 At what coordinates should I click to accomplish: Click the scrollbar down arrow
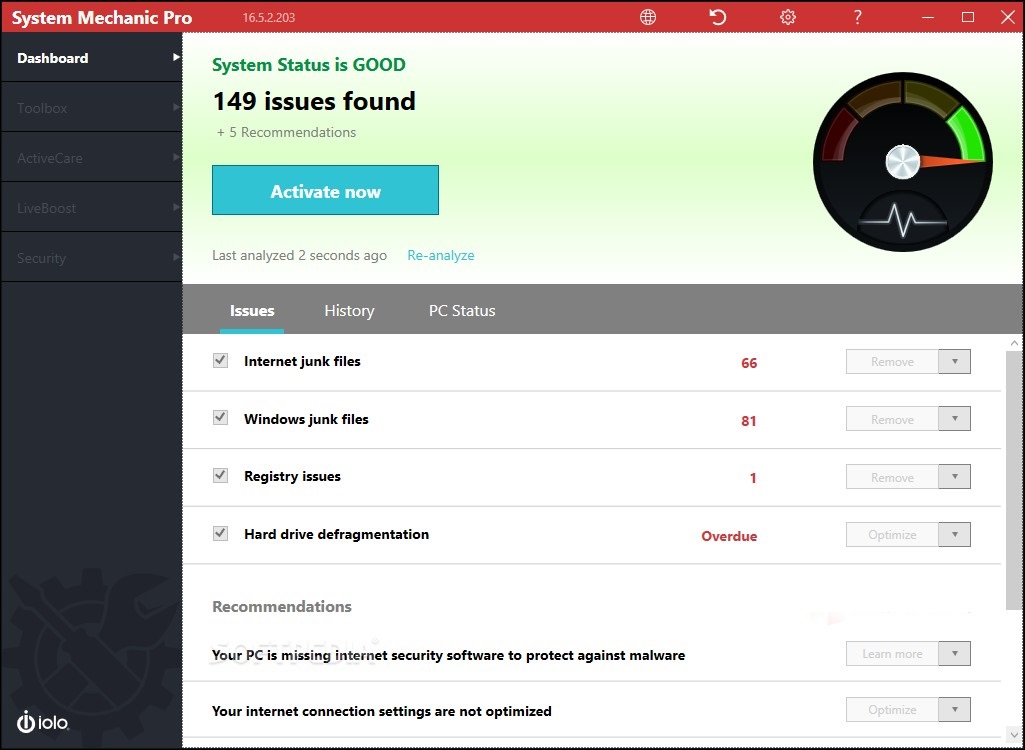click(1014, 735)
